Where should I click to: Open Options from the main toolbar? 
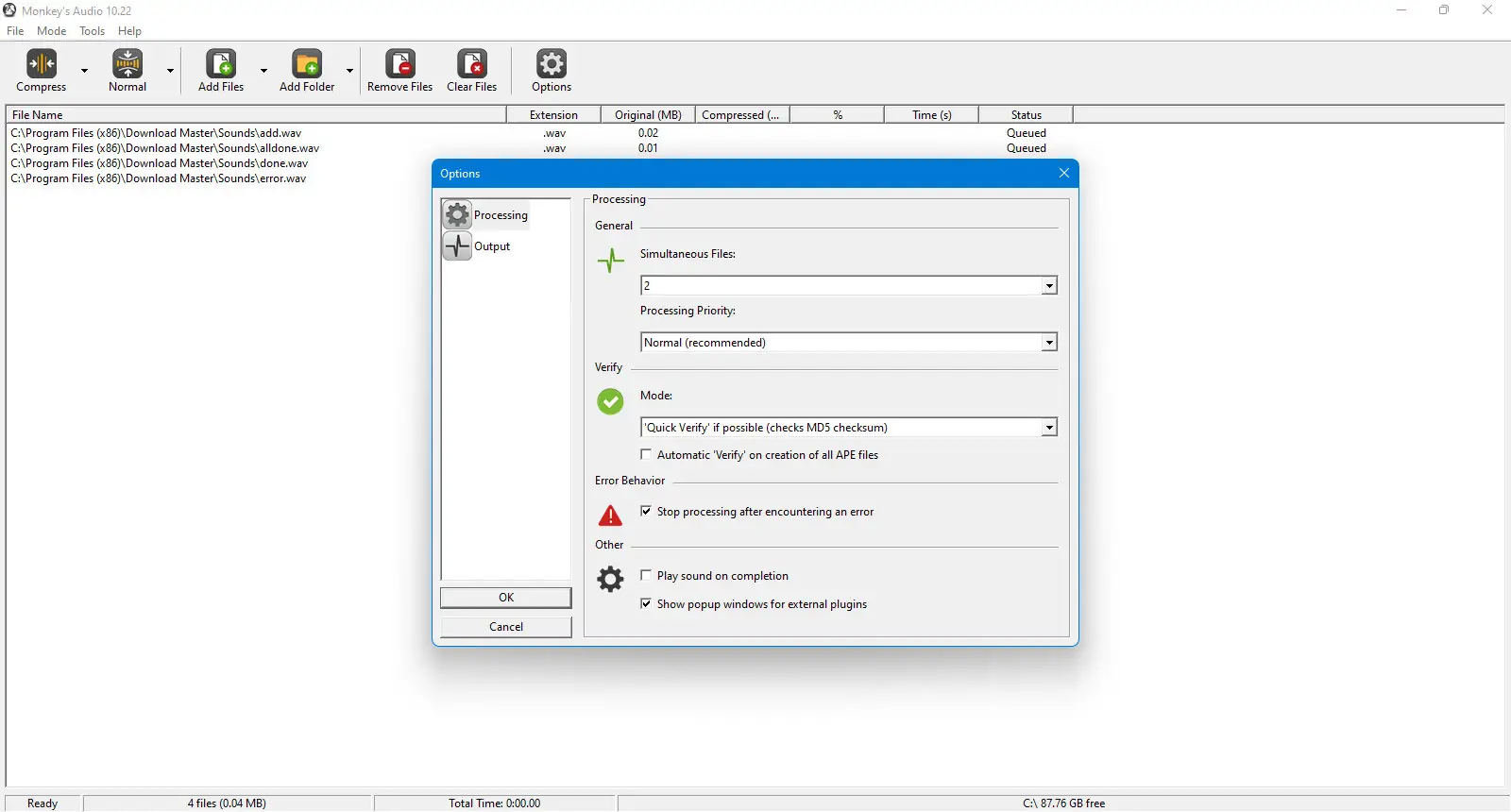click(552, 71)
